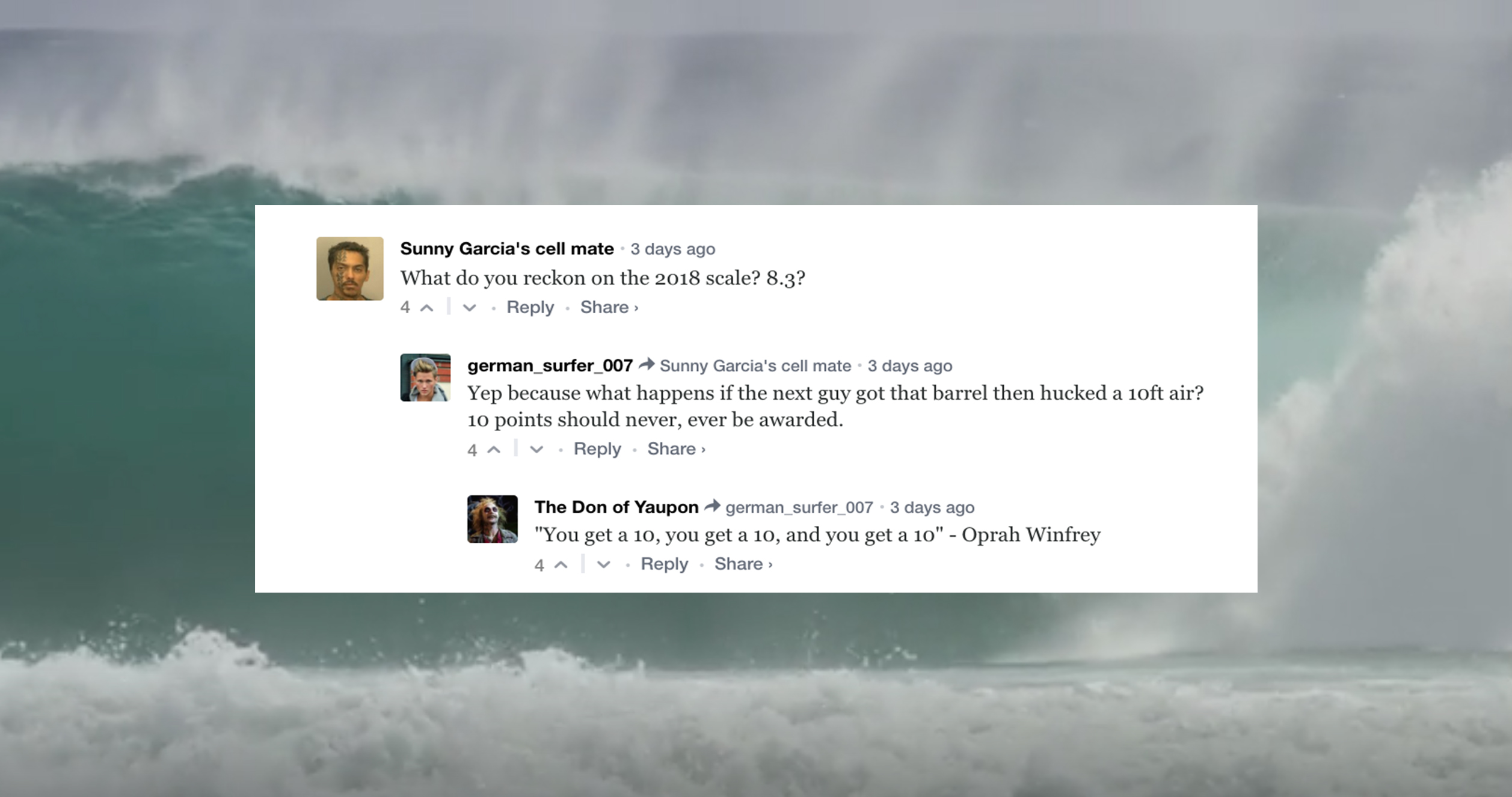Open german_surfer_007's bold username link

550,365
